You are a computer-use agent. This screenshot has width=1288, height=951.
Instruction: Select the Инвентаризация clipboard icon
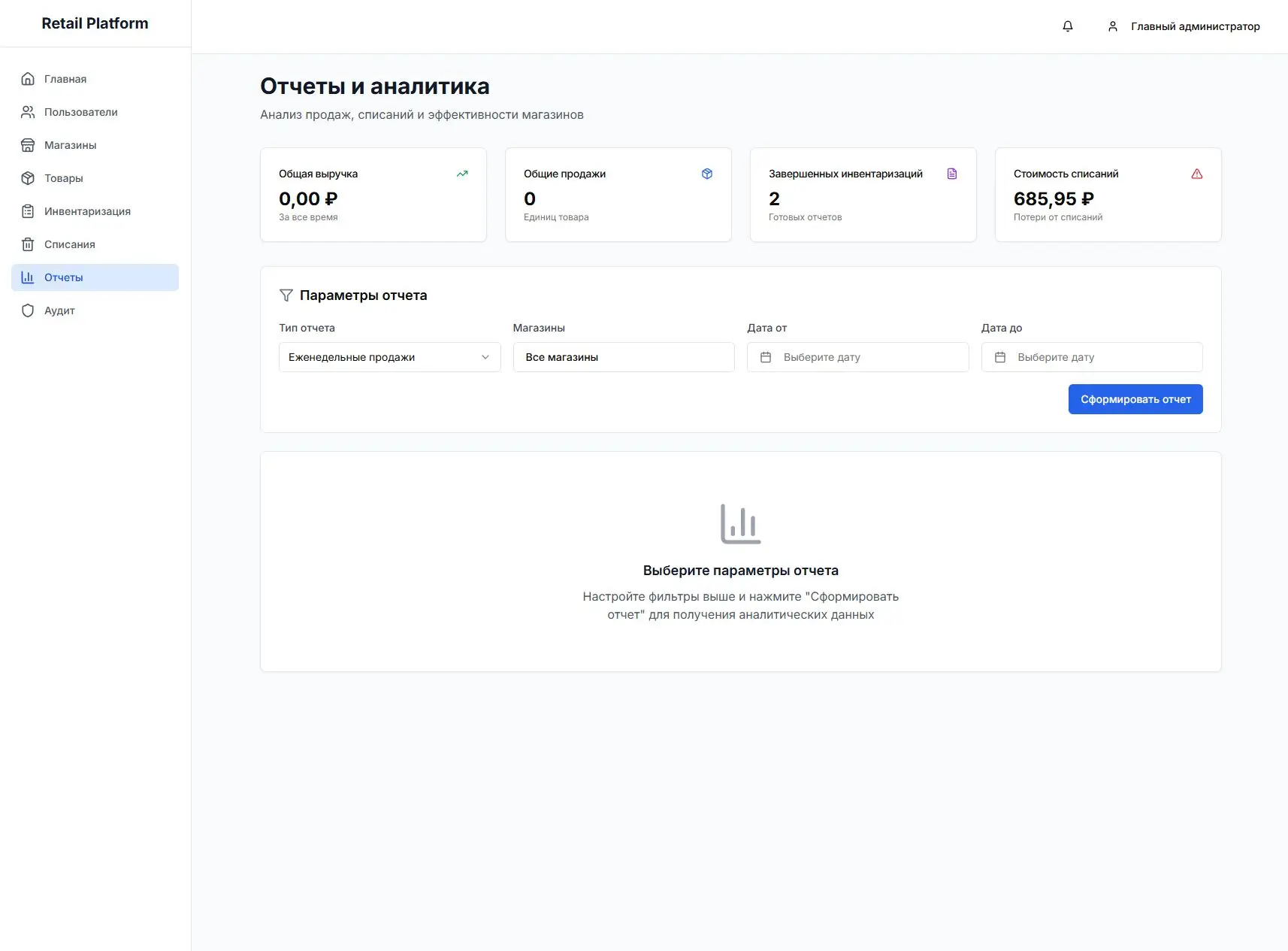click(x=28, y=210)
